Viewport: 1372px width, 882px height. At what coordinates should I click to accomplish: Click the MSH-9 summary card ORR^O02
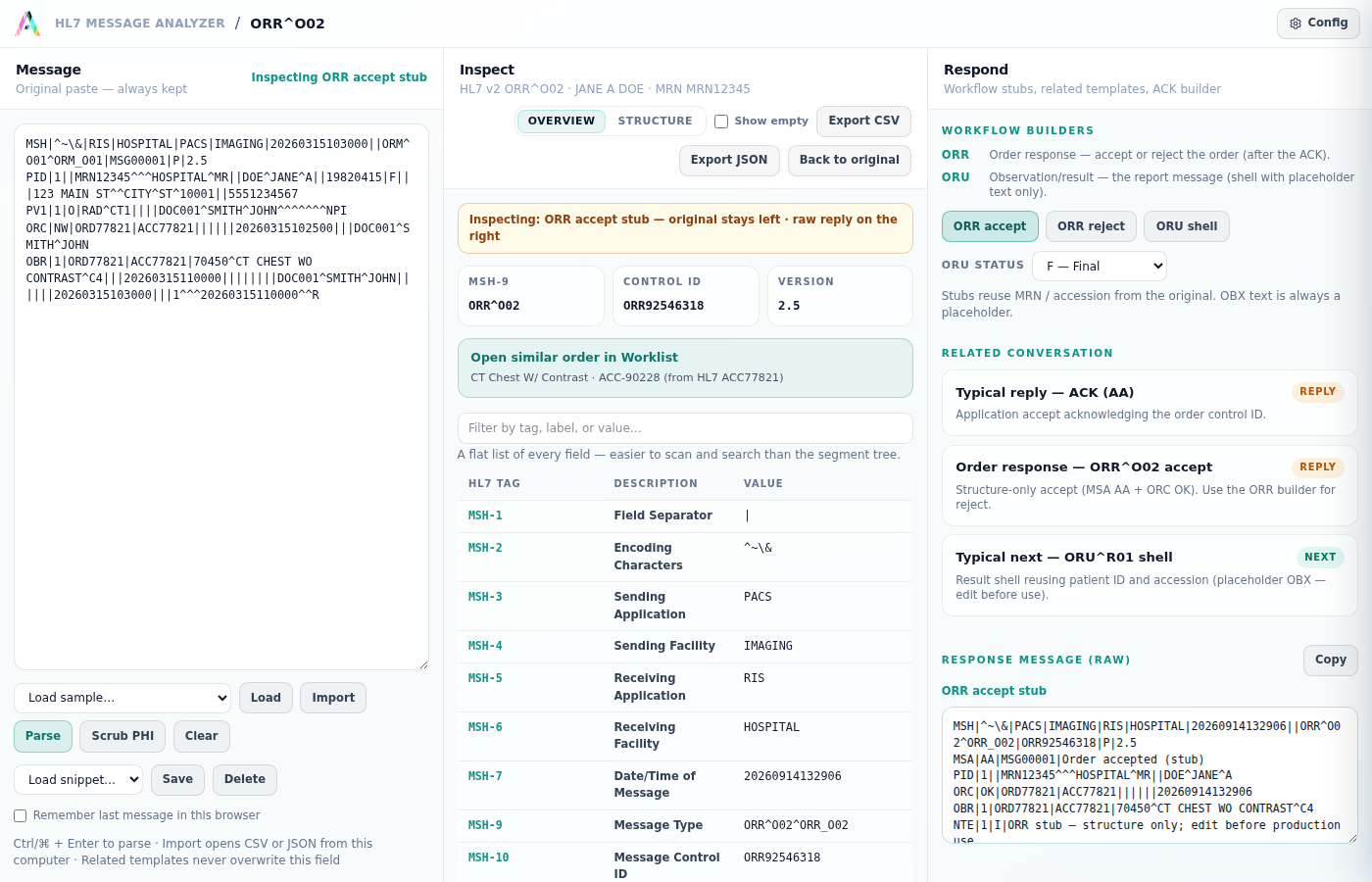531,295
